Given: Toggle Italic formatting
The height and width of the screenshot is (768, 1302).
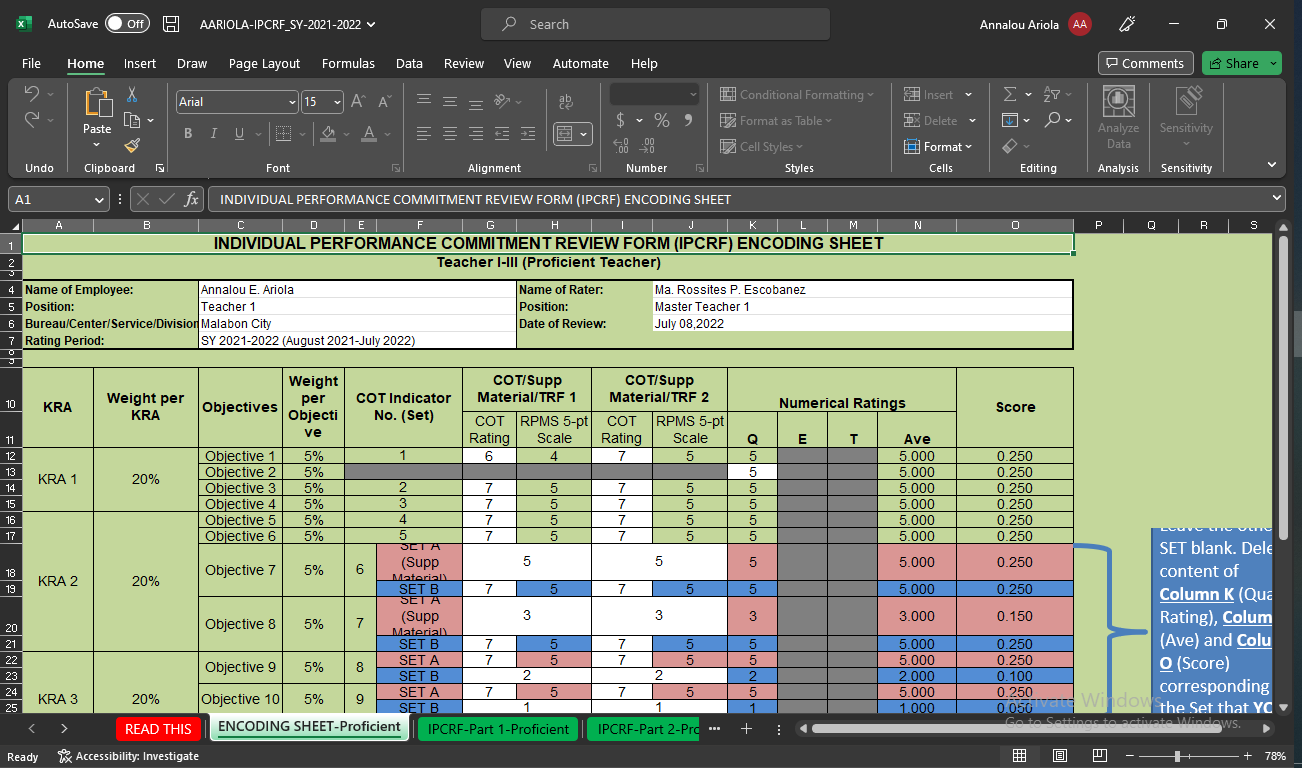Looking at the screenshot, I should tap(213, 133).
